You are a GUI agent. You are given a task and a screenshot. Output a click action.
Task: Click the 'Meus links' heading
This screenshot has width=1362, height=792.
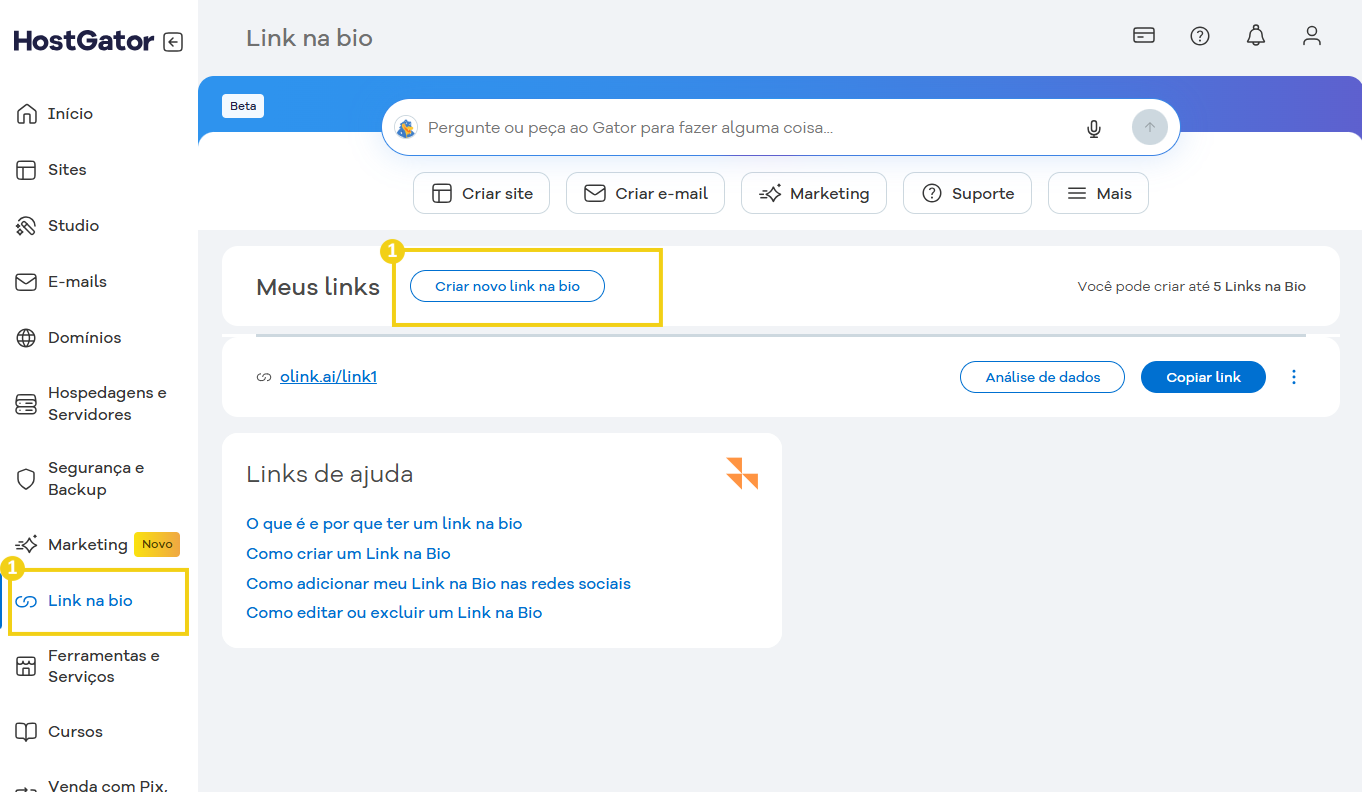tap(318, 287)
